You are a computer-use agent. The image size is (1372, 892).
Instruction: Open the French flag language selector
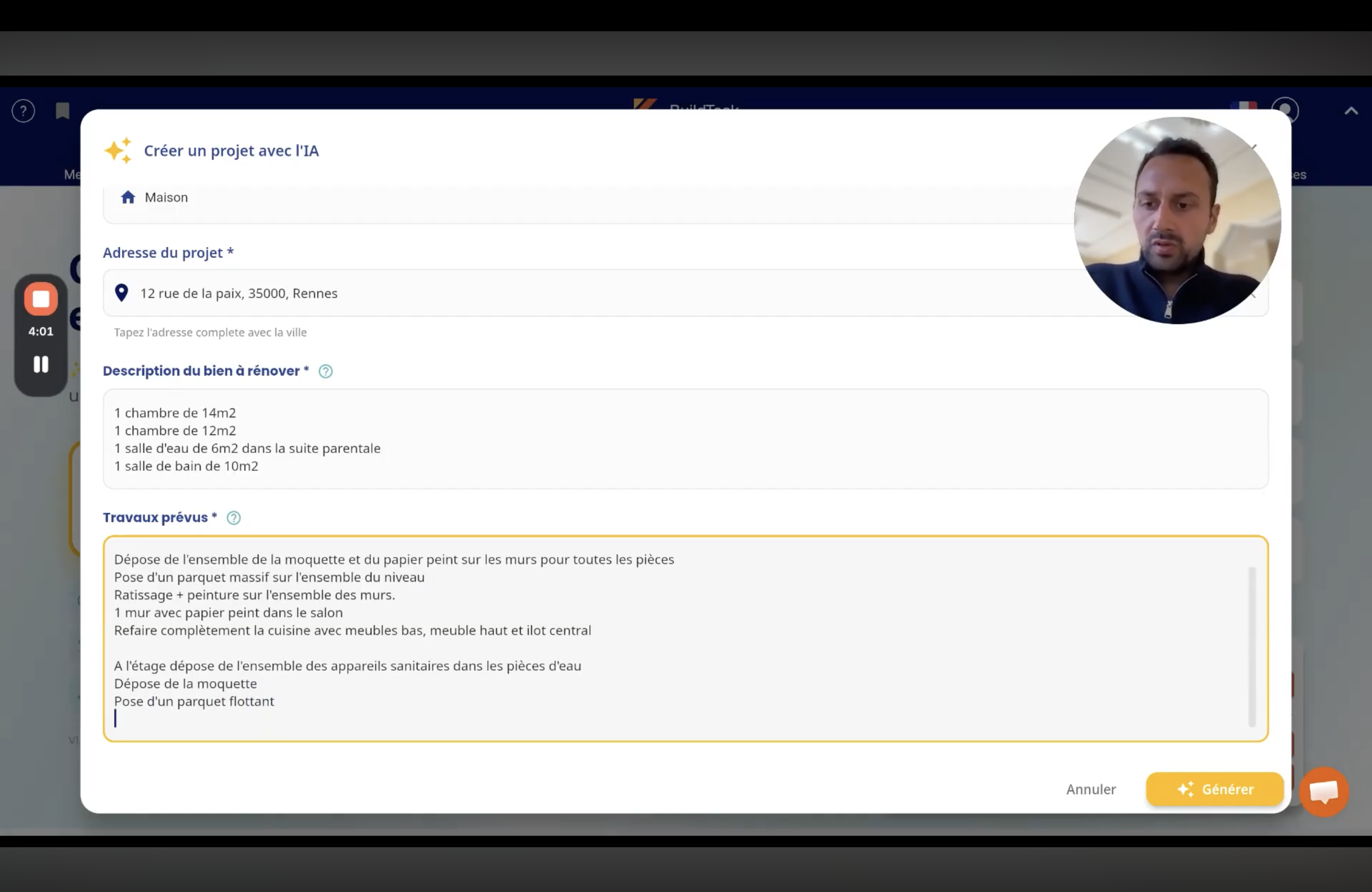coord(1244,106)
